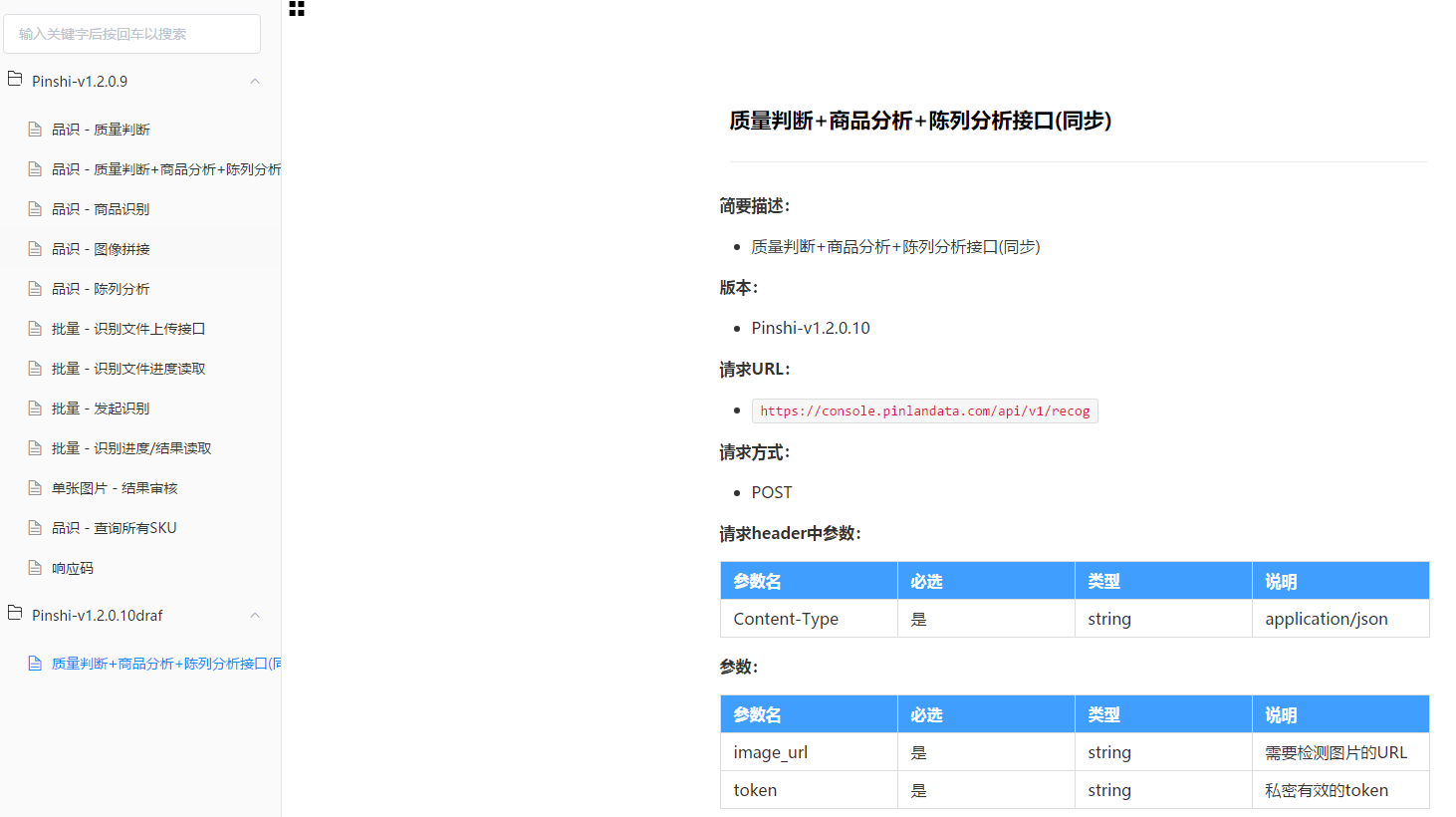Image resolution: width=1456 pixels, height=817 pixels.
Task: Click document icon beside 单张图片 - 结果审核
Action: point(35,488)
